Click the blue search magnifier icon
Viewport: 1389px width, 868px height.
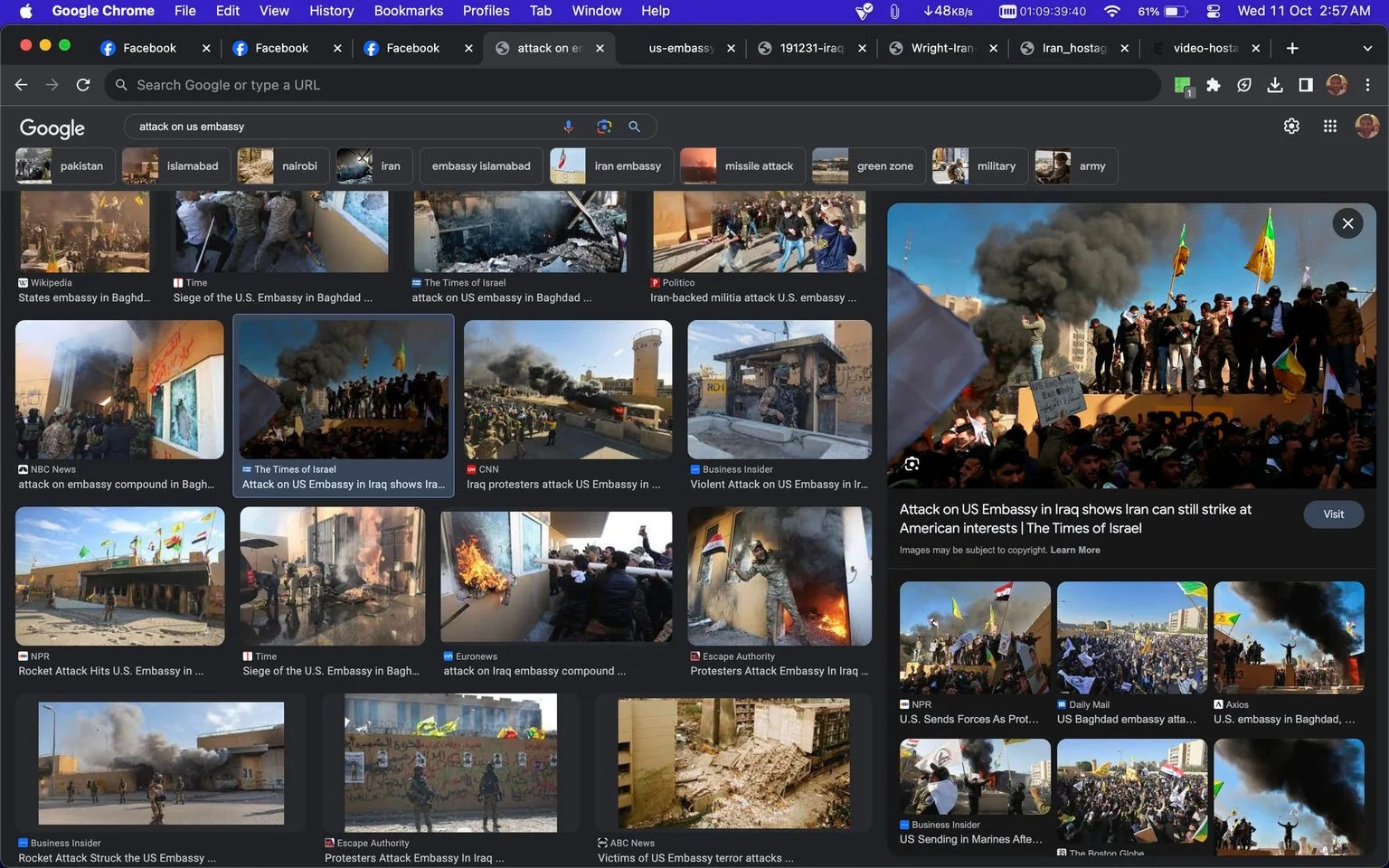tap(635, 127)
